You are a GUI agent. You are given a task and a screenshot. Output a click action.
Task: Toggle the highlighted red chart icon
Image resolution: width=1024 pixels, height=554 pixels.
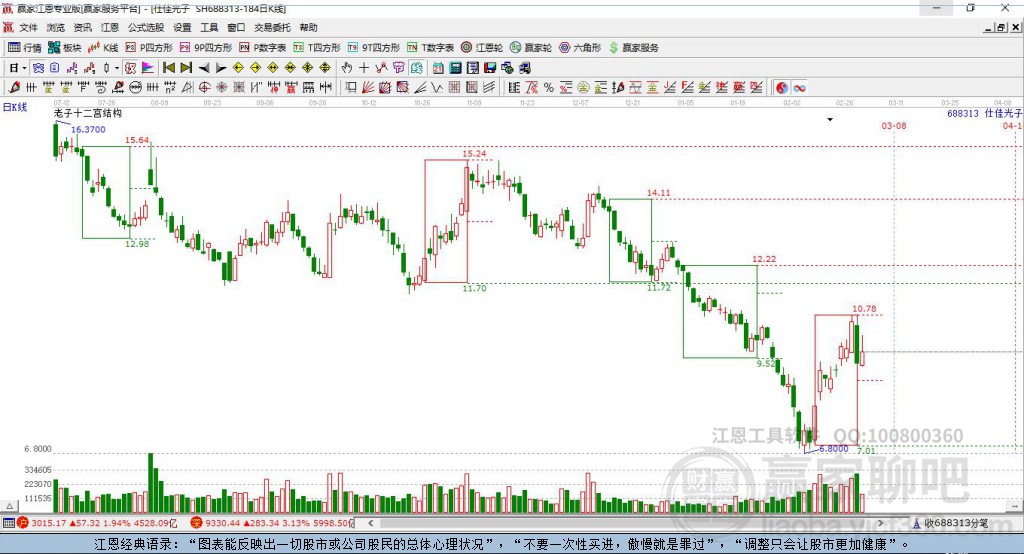click(x=131, y=68)
